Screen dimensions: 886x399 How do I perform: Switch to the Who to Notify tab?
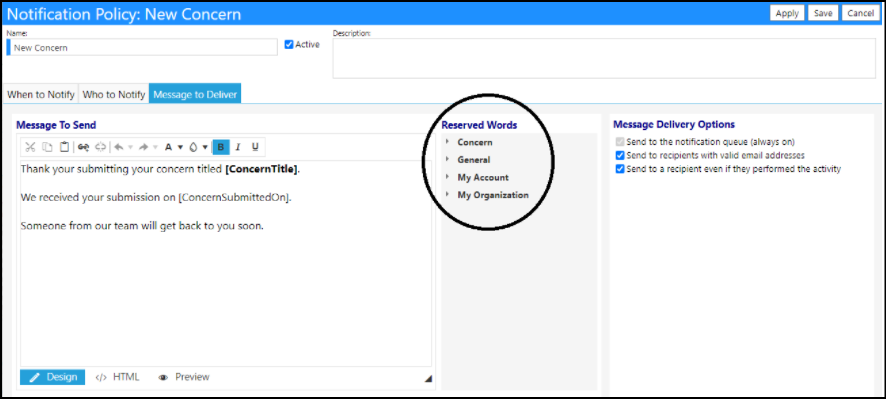tap(114, 94)
